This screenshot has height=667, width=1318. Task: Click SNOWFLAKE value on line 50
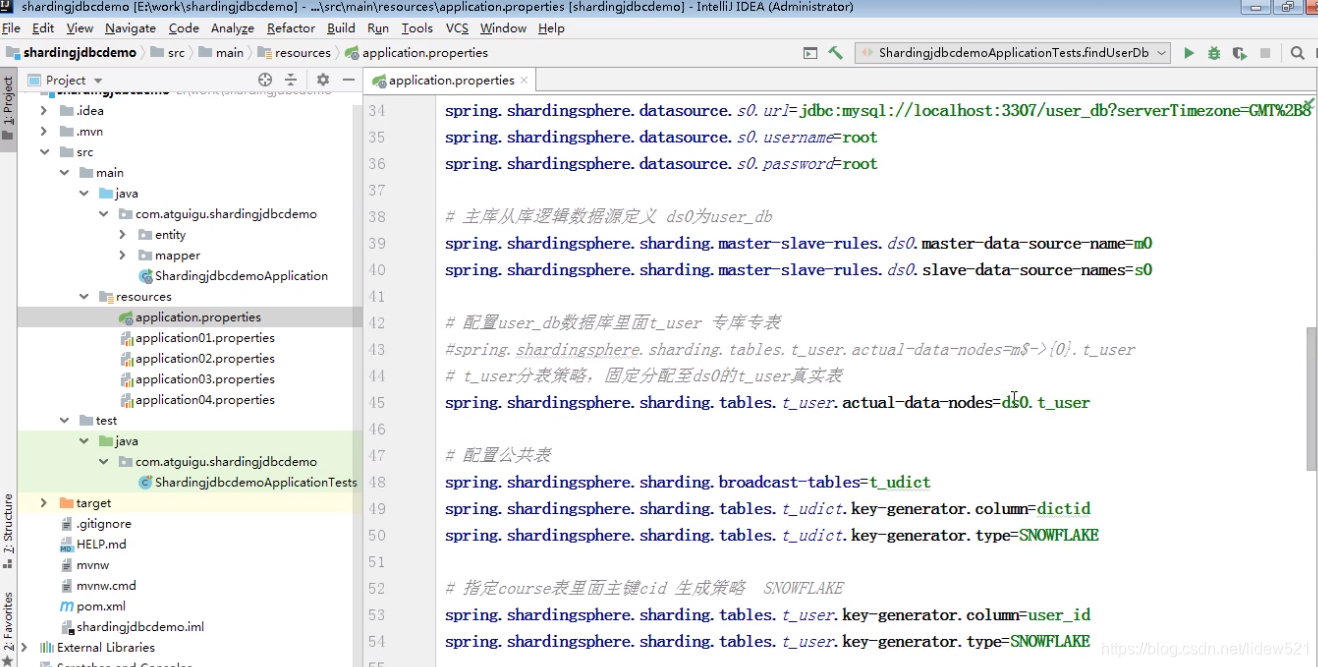click(x=1059, y=535)
